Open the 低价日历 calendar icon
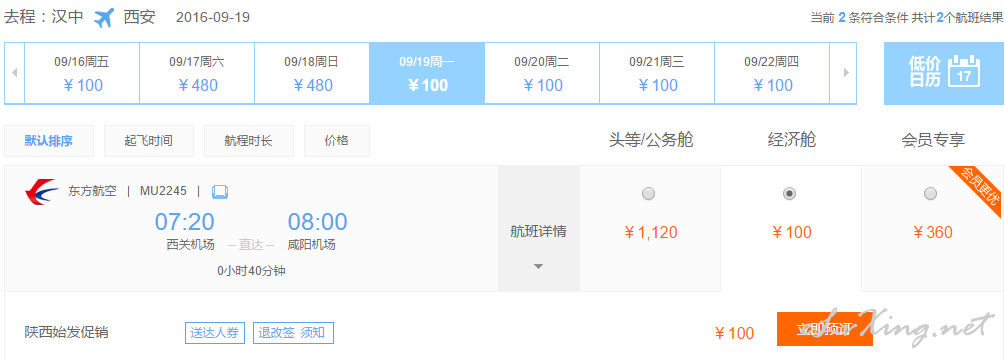The image size is (1005, 360). pos(964,70)
